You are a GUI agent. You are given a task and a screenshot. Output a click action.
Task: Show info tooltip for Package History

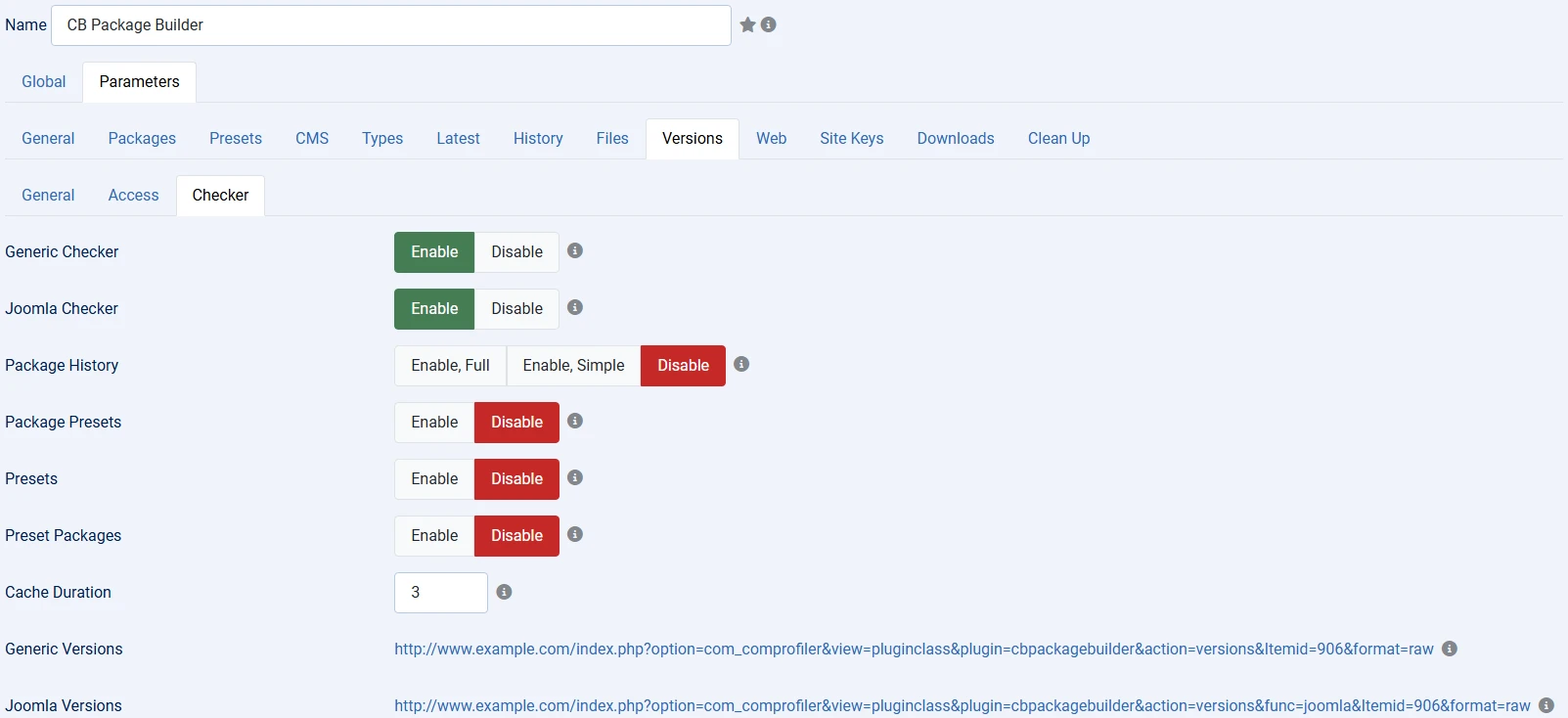coord(741,364)
